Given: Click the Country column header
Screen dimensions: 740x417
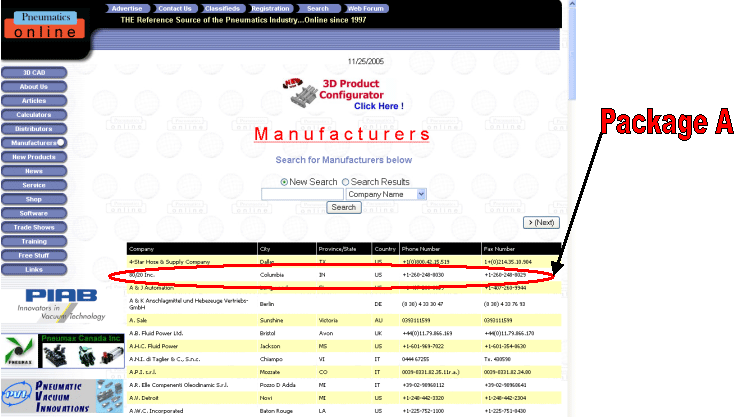Looking at the screenshot, I should pos(385,249).
